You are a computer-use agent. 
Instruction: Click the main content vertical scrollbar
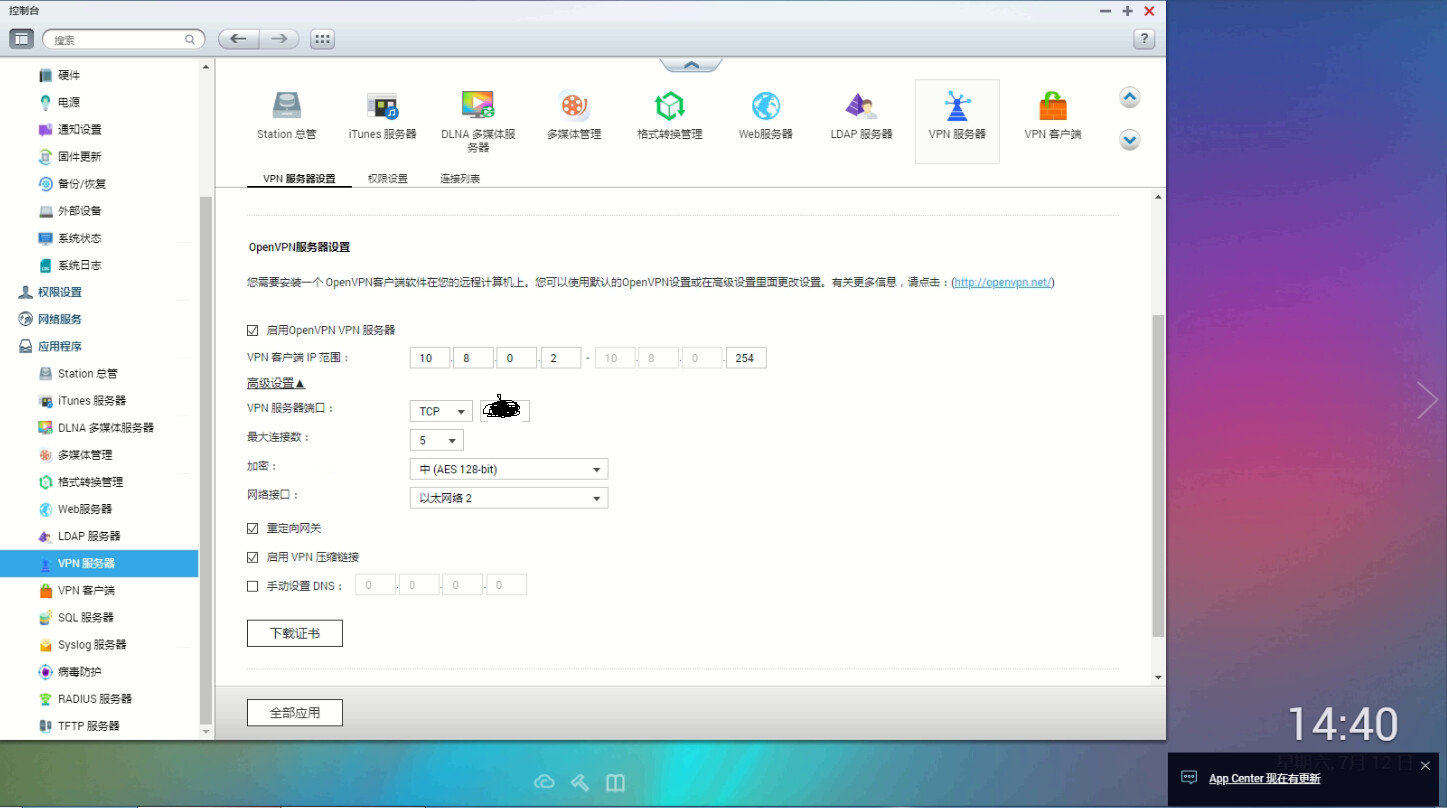pyautogui.click(x=1158, y=475)
